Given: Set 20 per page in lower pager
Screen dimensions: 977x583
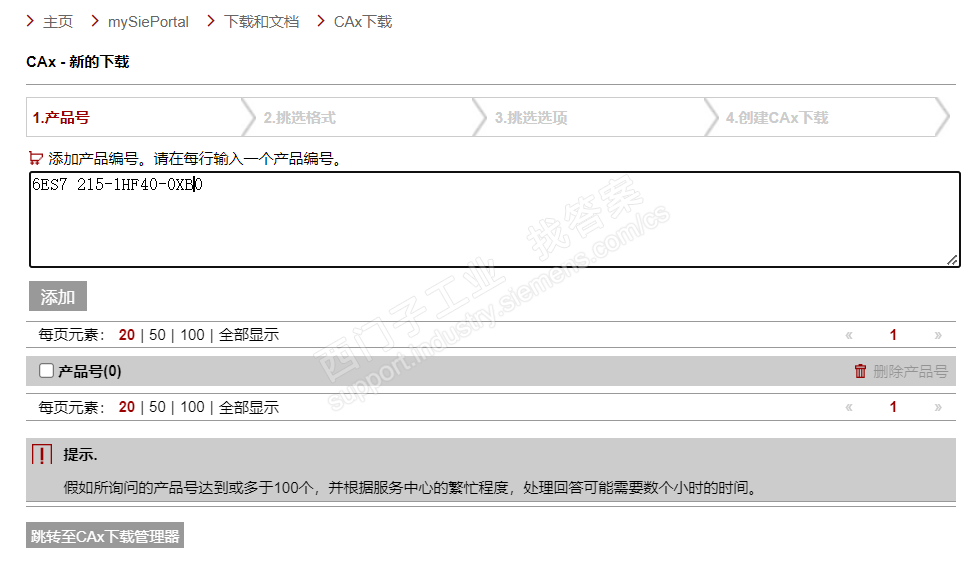Looking at the screenshot, I should [126, 407].
